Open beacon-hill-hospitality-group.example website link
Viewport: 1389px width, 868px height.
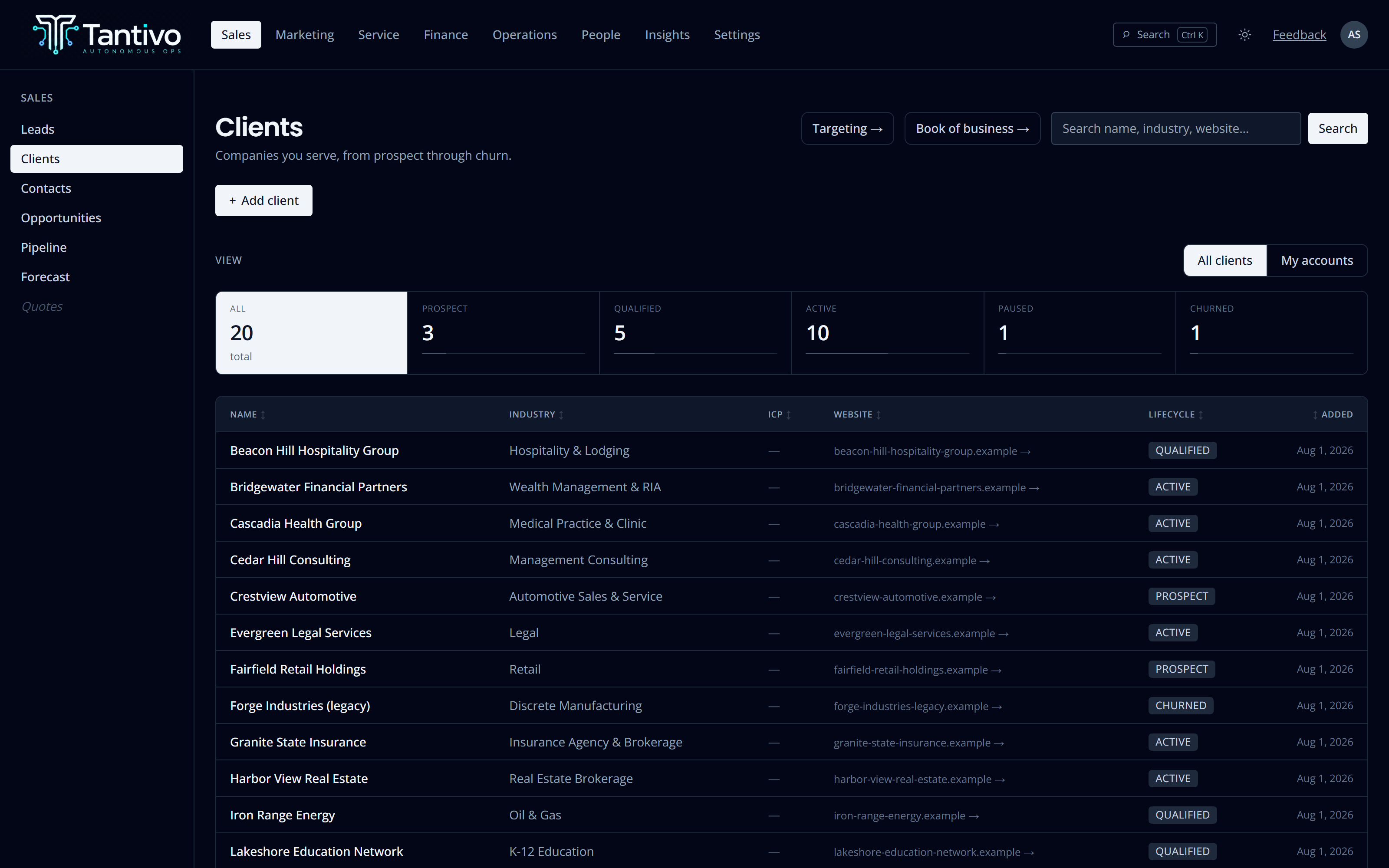(x=931, y=451)
